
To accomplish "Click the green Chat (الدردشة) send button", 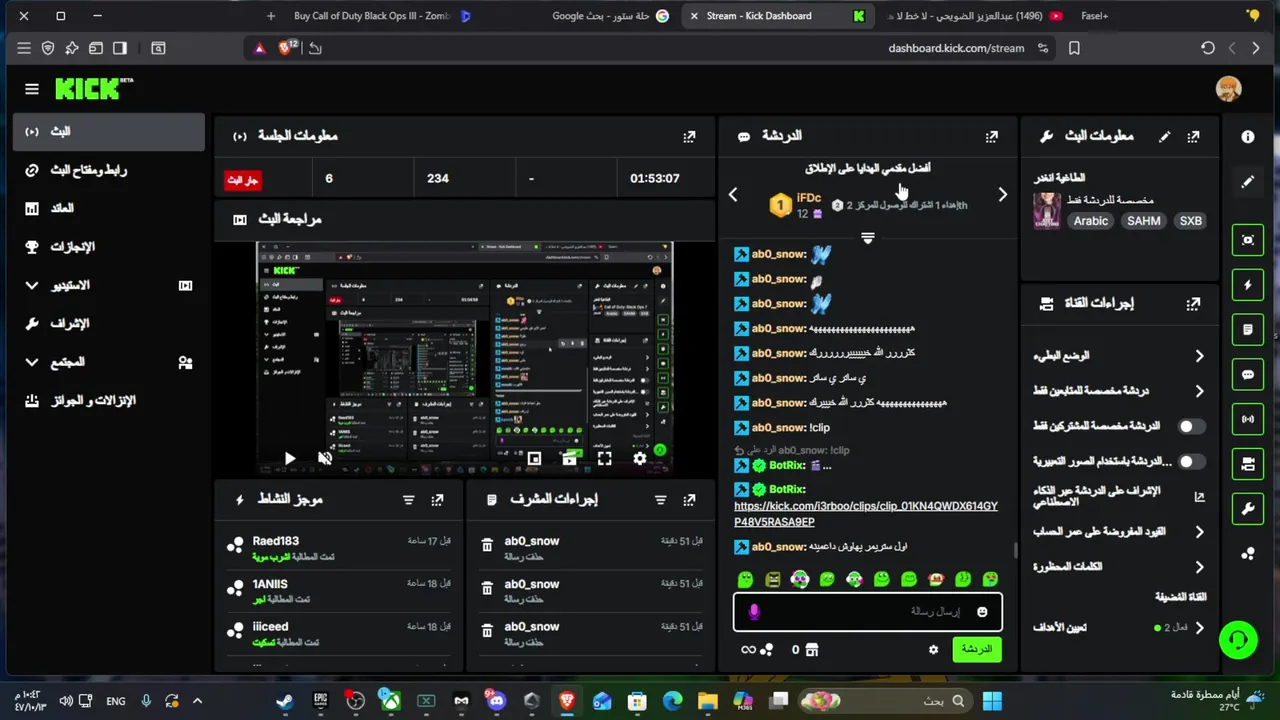I will click(976, 649).
